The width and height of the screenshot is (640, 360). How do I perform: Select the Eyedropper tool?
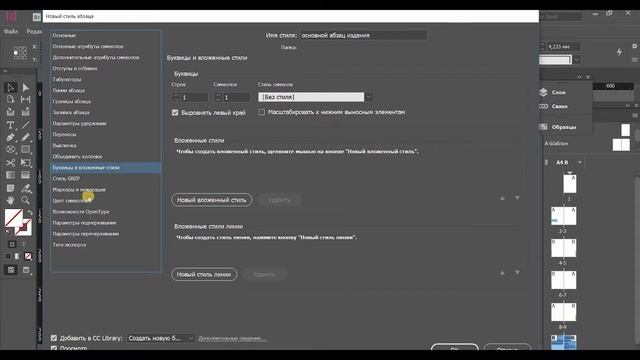[25, 188]
